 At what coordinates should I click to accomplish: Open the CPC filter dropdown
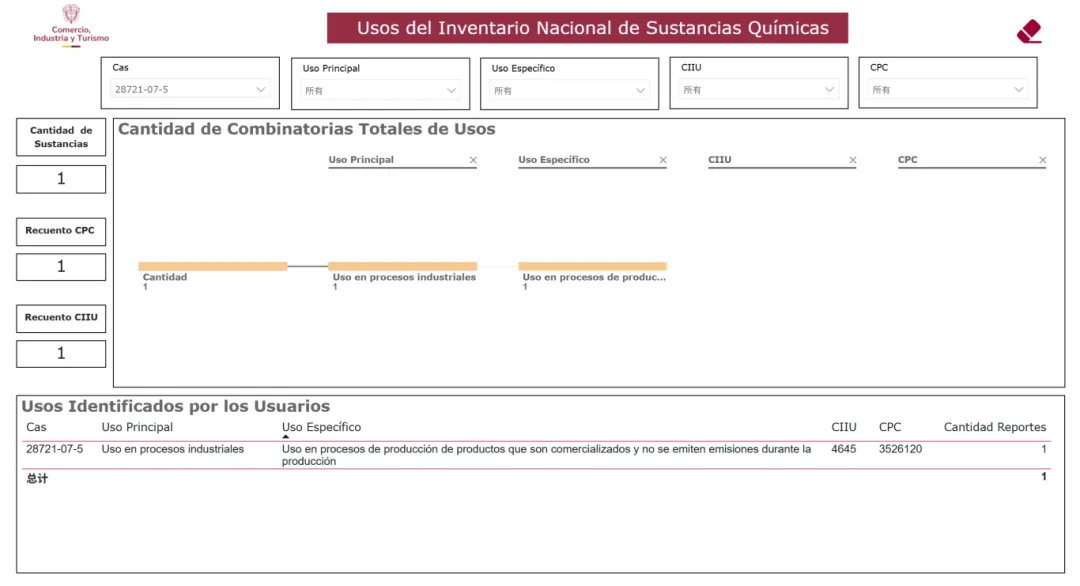click(x=948, y=90)
